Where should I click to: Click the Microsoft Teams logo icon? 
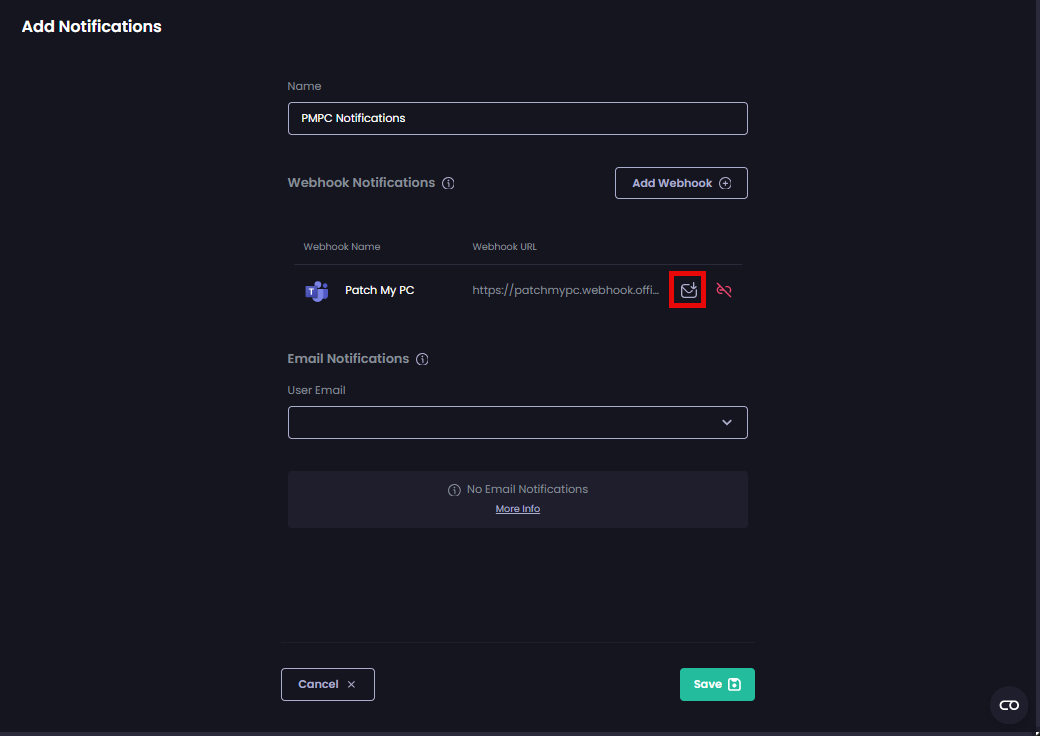[x=317, y=291]
